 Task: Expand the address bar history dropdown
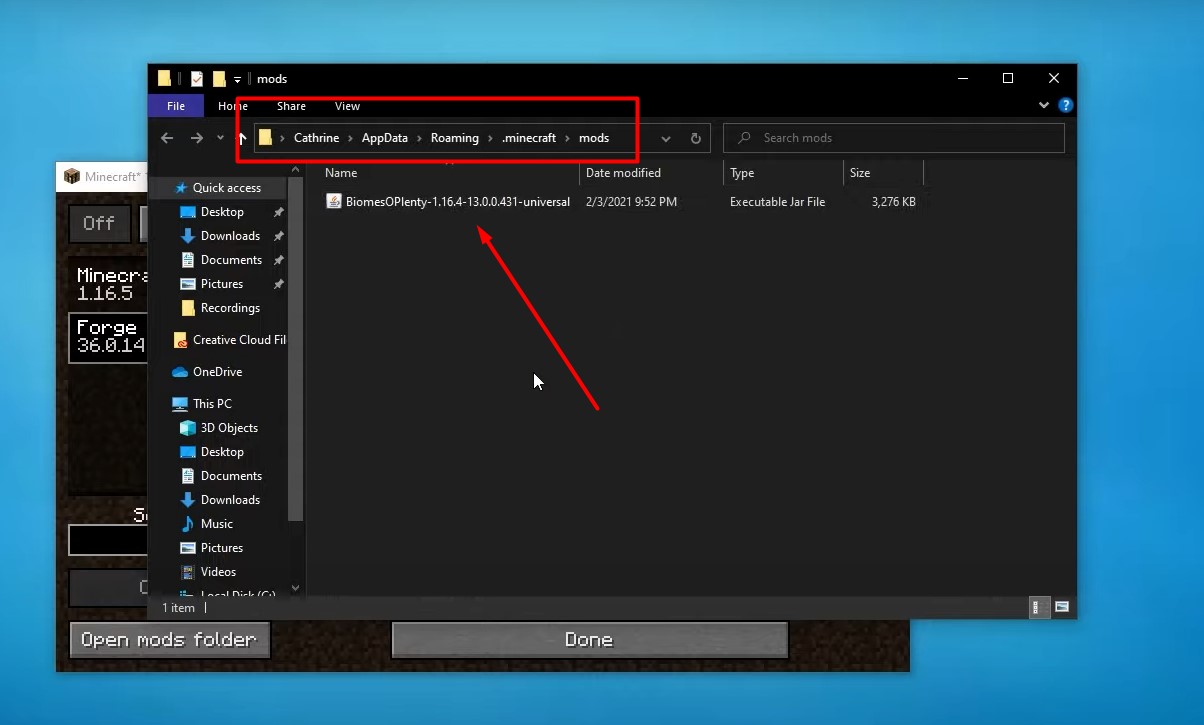pos(666,138)
